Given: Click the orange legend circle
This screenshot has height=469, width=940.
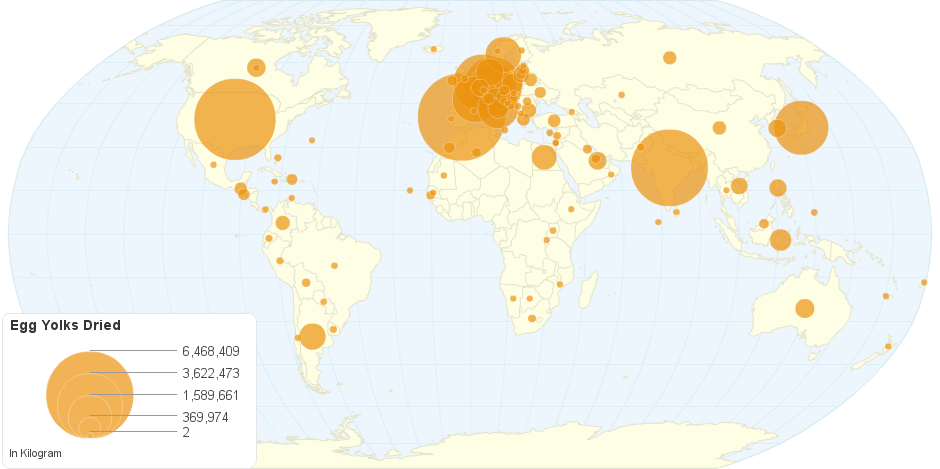Looking at the screenshot, I should pos(90,394).
